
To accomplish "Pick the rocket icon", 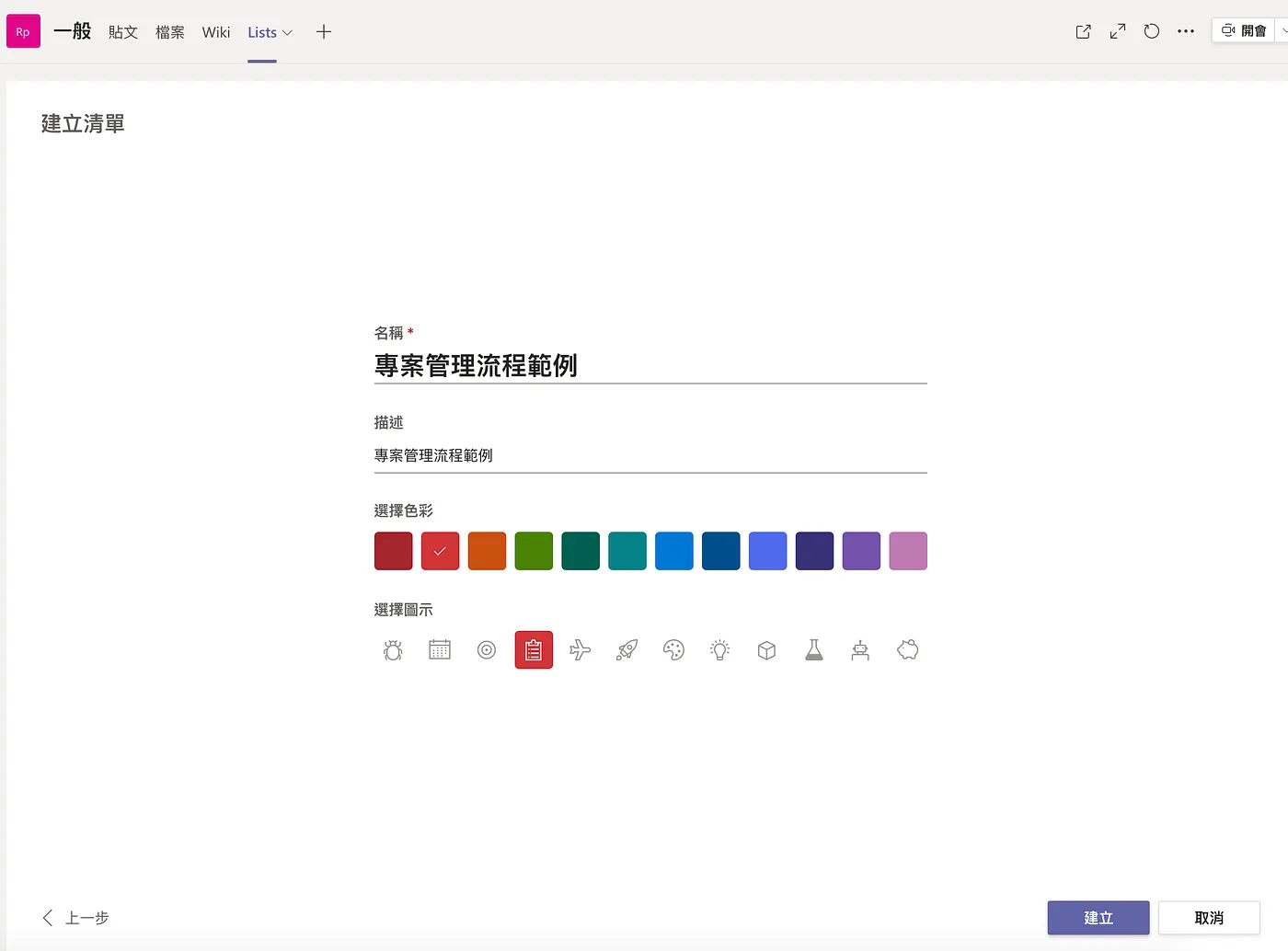I will click(x=627, y=650).
